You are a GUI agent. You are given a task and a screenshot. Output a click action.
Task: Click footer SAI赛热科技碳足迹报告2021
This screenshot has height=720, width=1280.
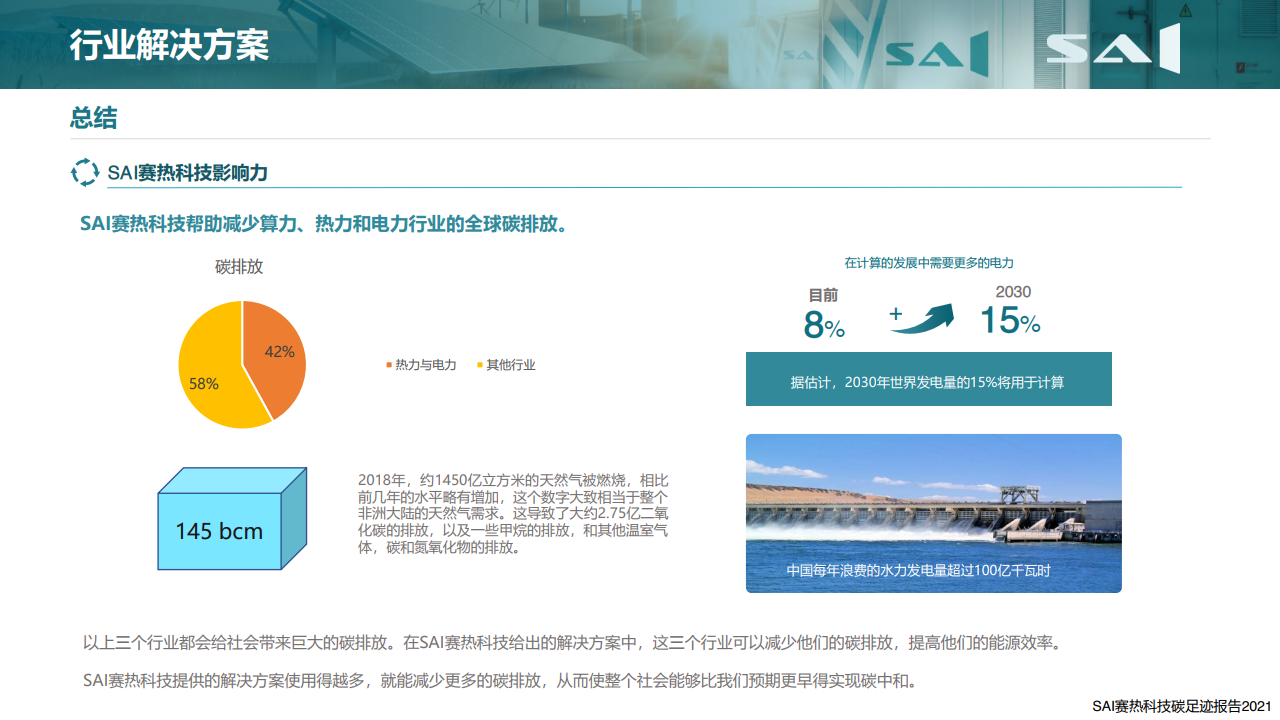pyautogui.click(x=1182, y=706)
